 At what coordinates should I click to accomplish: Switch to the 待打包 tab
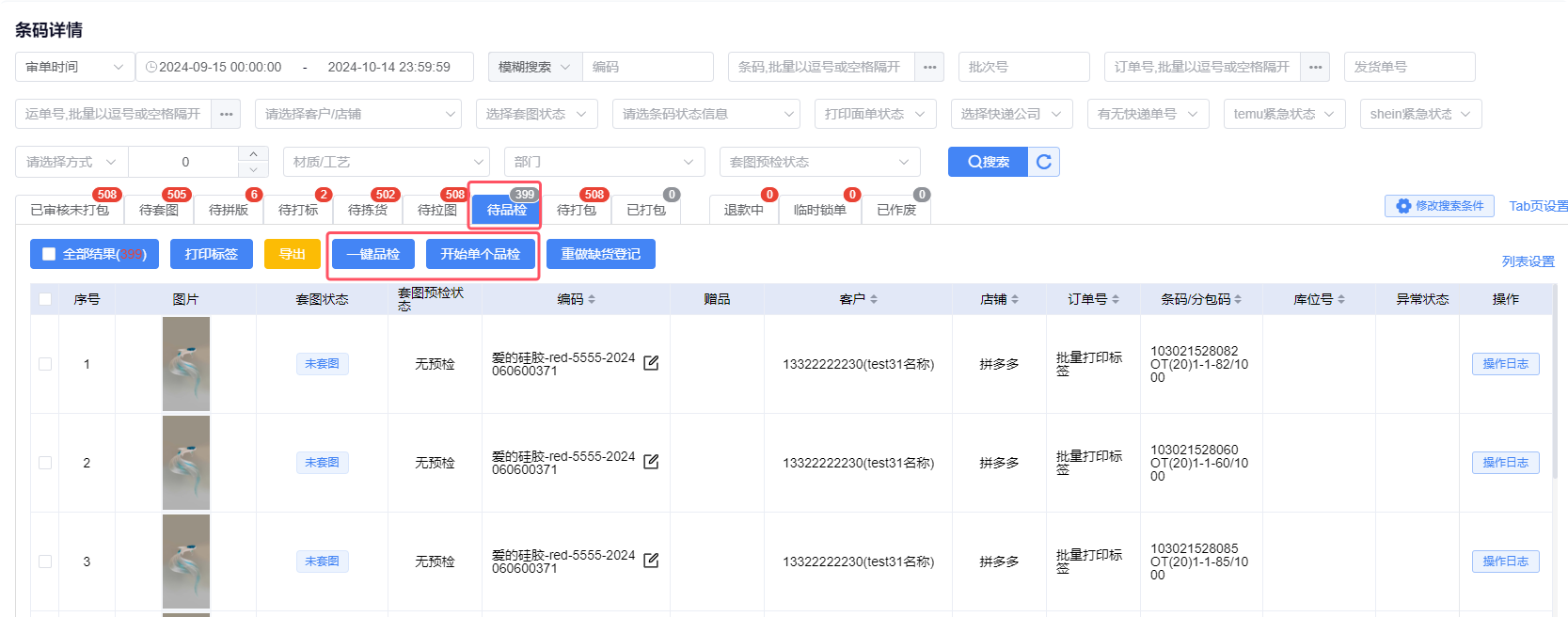pyautogui.click(x=577, y=210)
